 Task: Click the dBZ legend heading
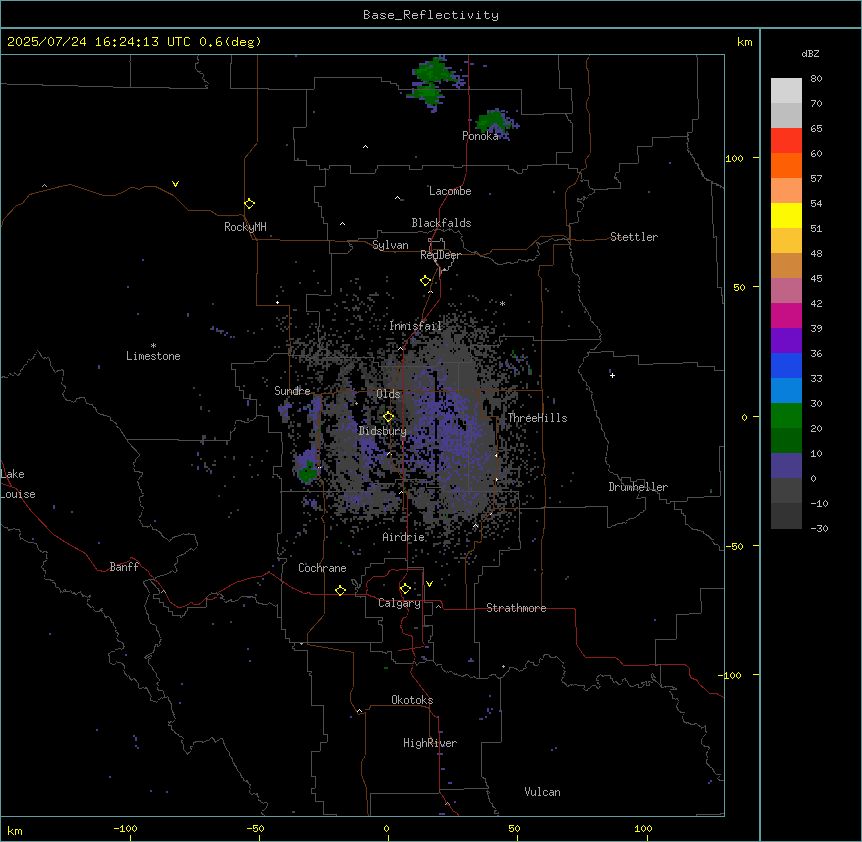click(x=810, y=53)
